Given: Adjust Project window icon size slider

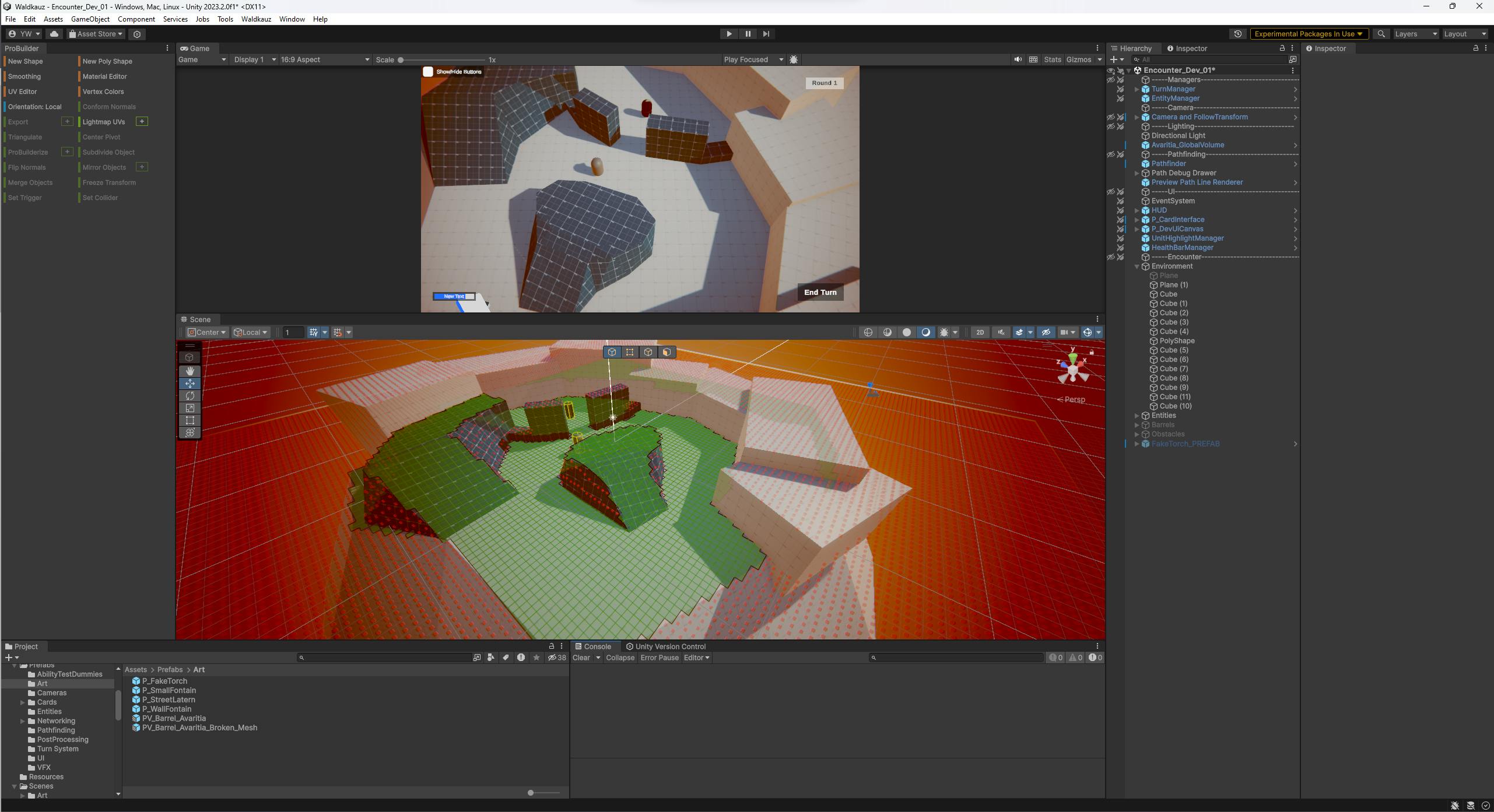Looking at the screenshot, I should tap(543, 793).
